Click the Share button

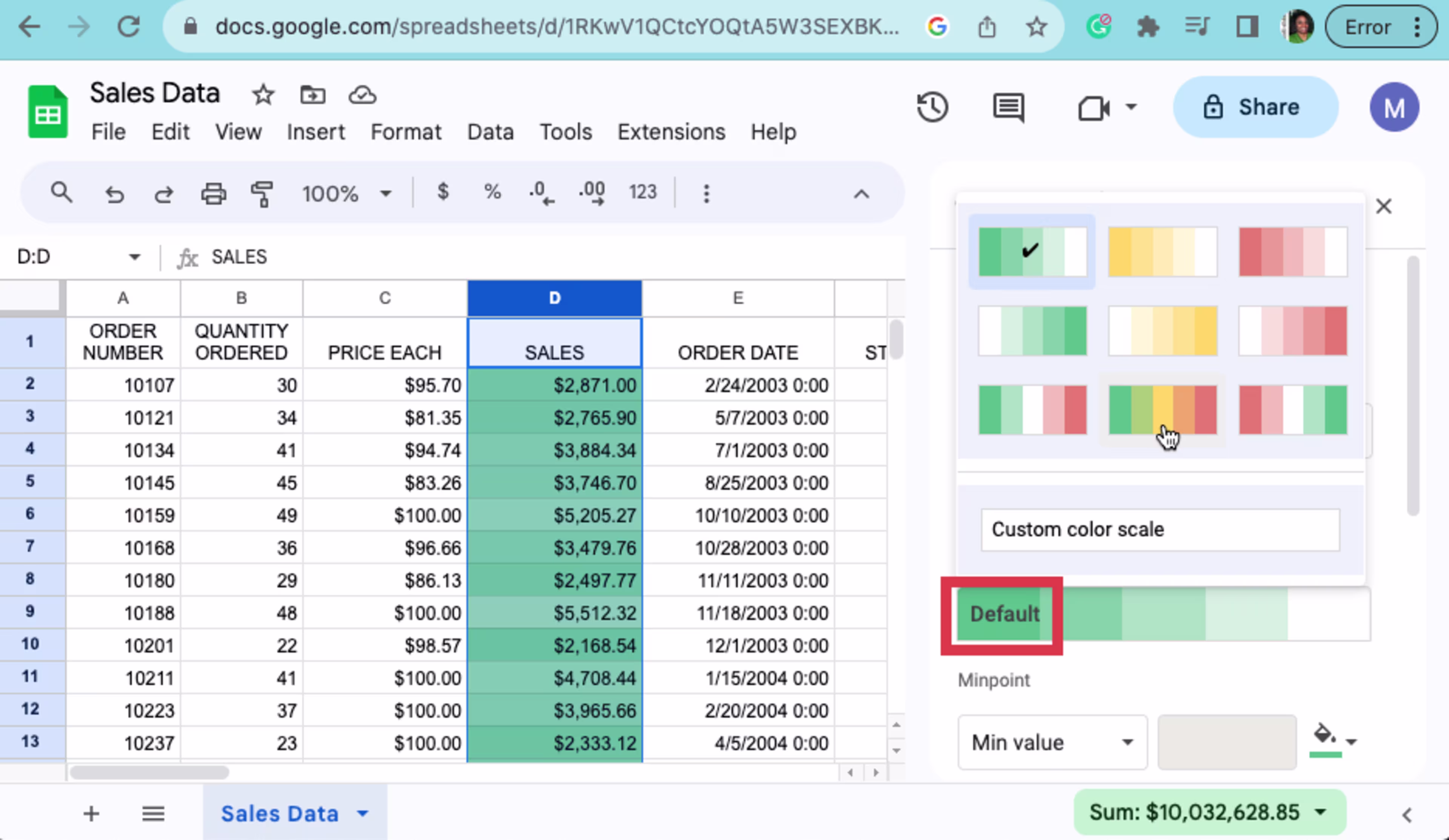(x=1257, y=107)
